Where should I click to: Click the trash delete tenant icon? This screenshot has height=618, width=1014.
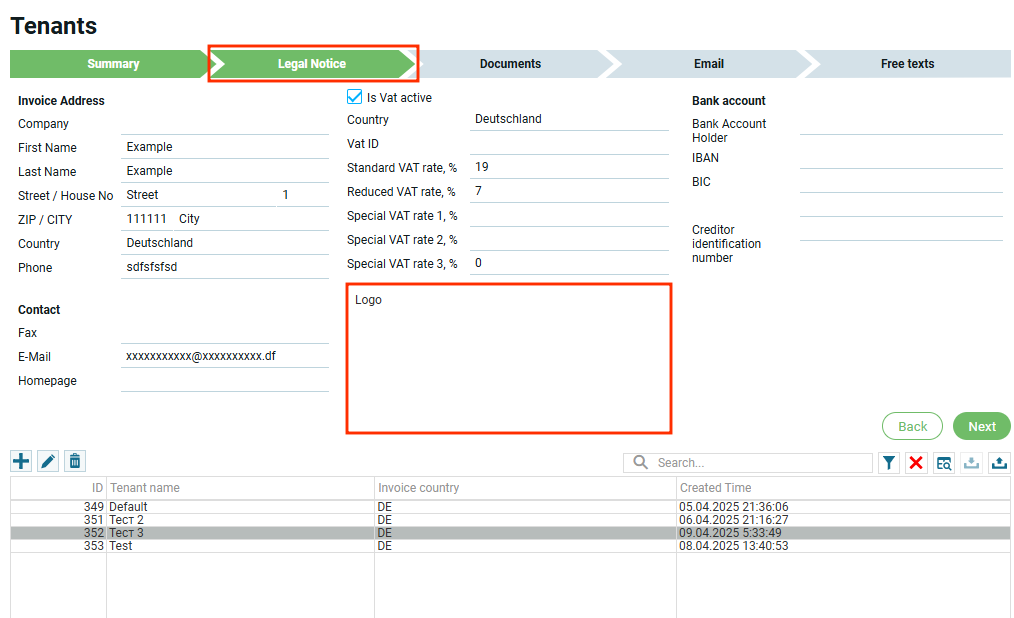[x=75, y=461]
